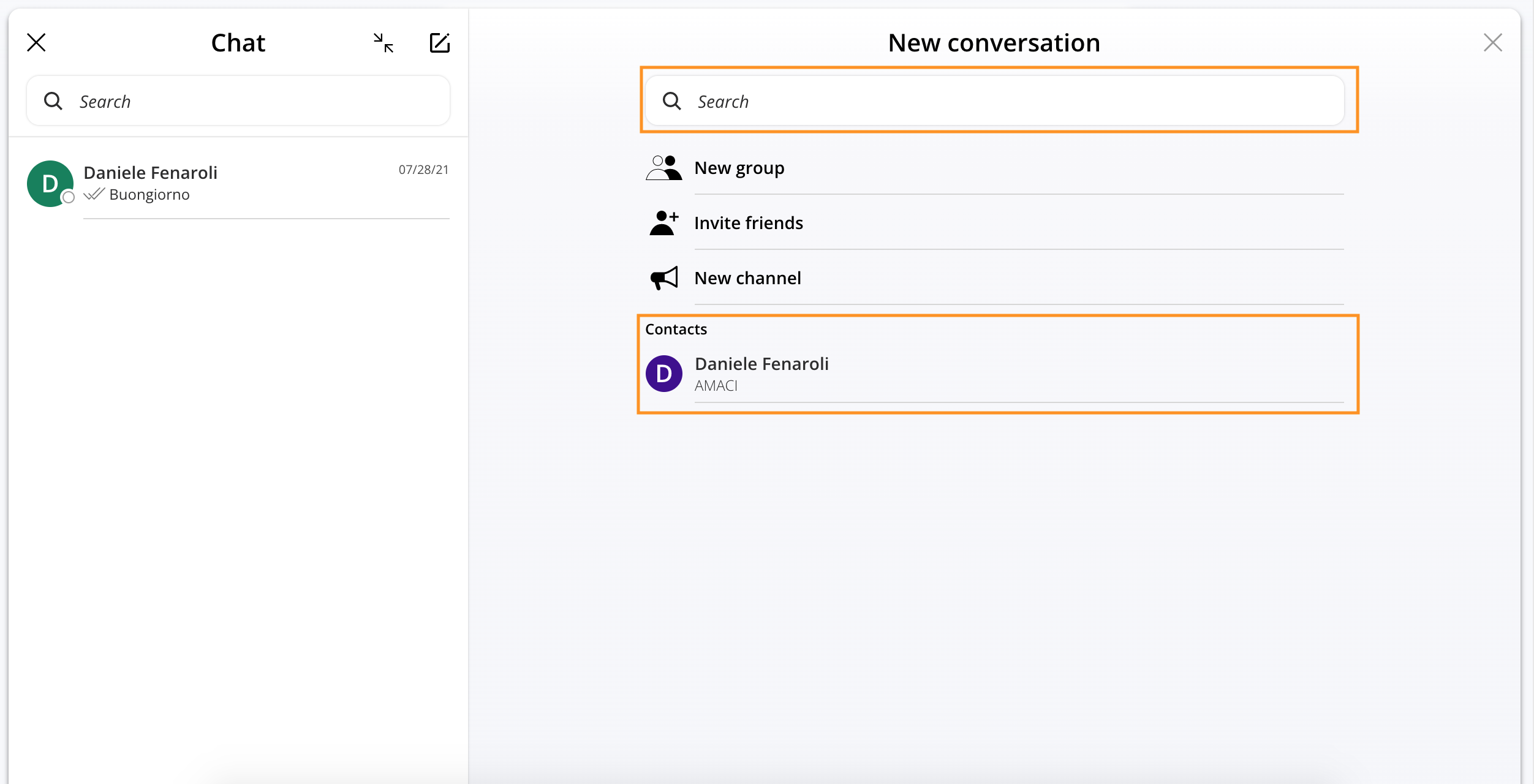
Task: Click the purple D contact avatar
Action: 664,374
